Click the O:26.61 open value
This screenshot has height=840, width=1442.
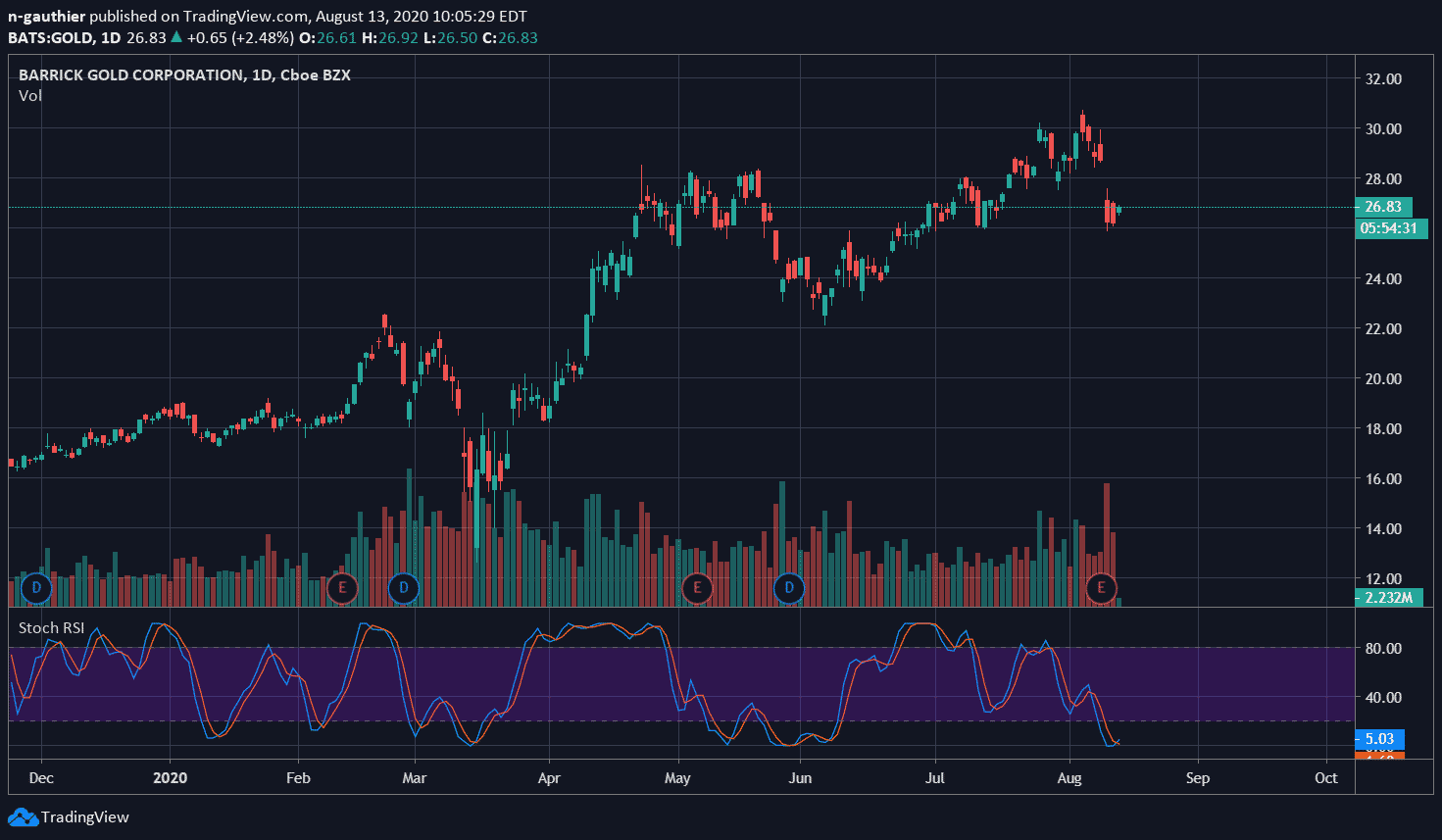coord(328,37)
